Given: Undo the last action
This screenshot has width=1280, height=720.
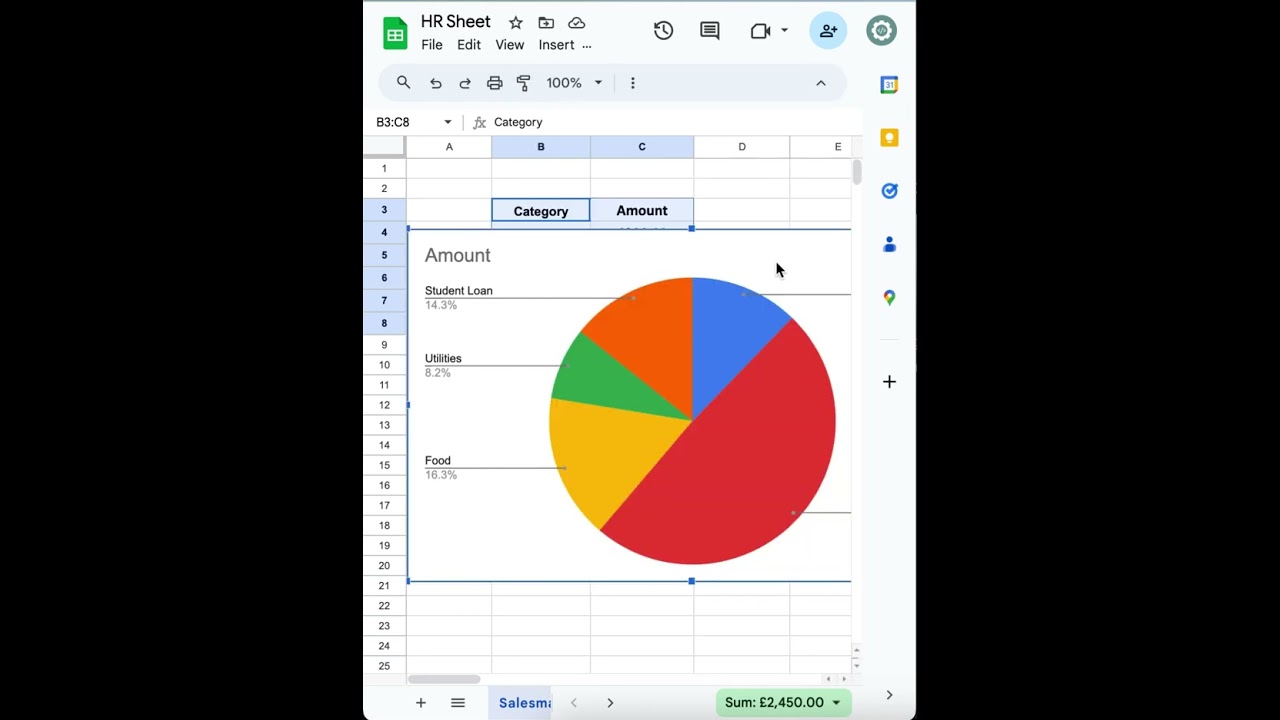Looking at the screenshot, I should pyautogui.click(x=436, y=83).
